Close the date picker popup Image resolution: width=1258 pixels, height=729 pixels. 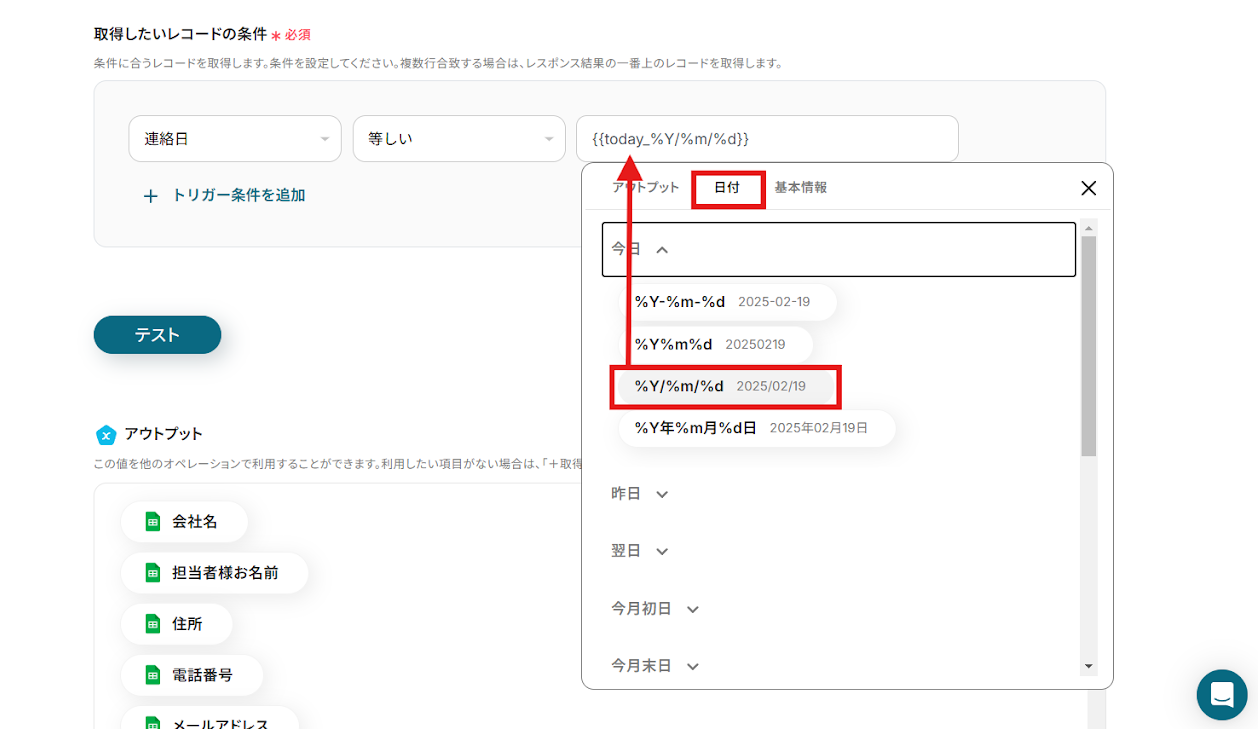click(1089, 188)
